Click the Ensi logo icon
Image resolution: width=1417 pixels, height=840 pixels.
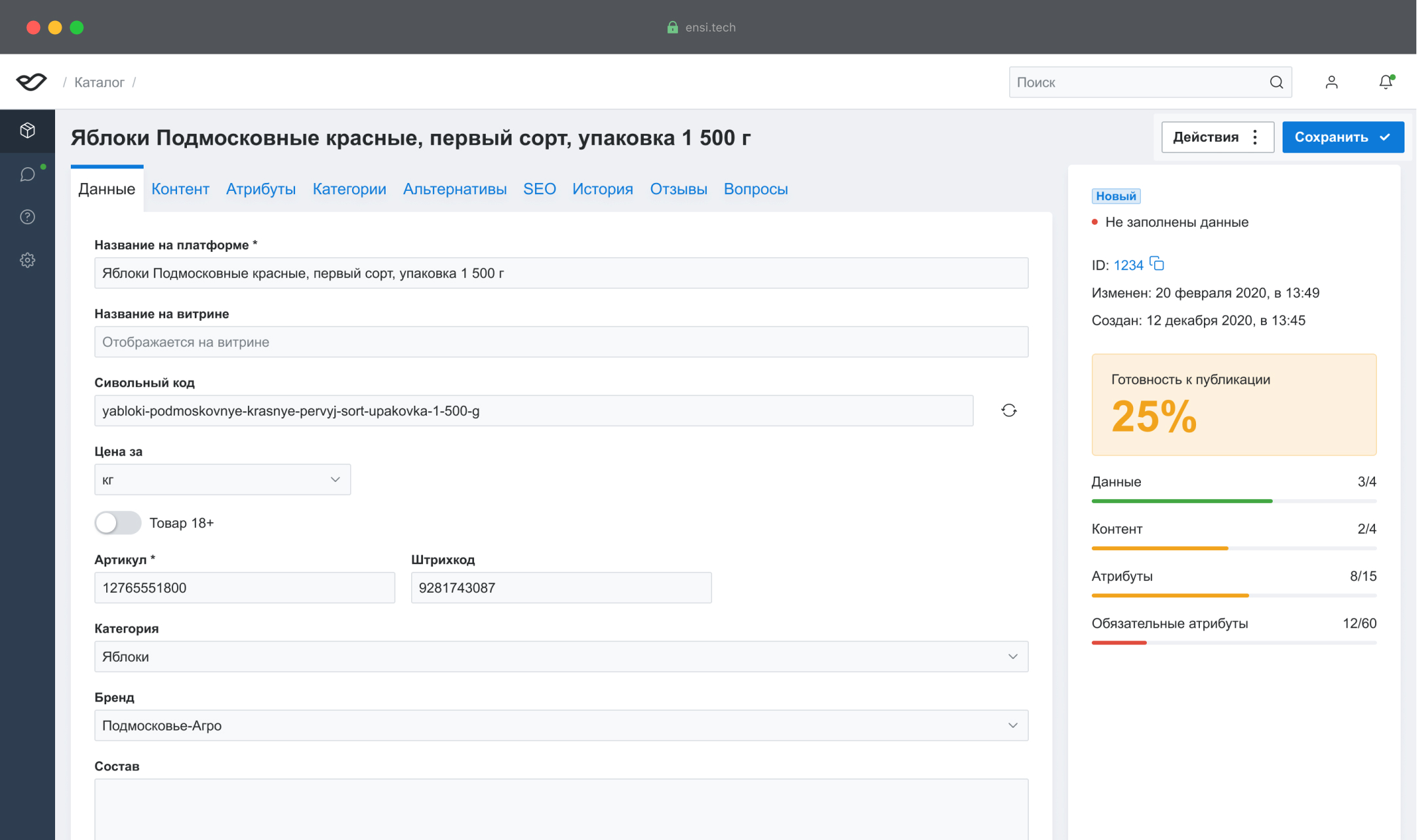pyautogui.click(x=31, y=82)
